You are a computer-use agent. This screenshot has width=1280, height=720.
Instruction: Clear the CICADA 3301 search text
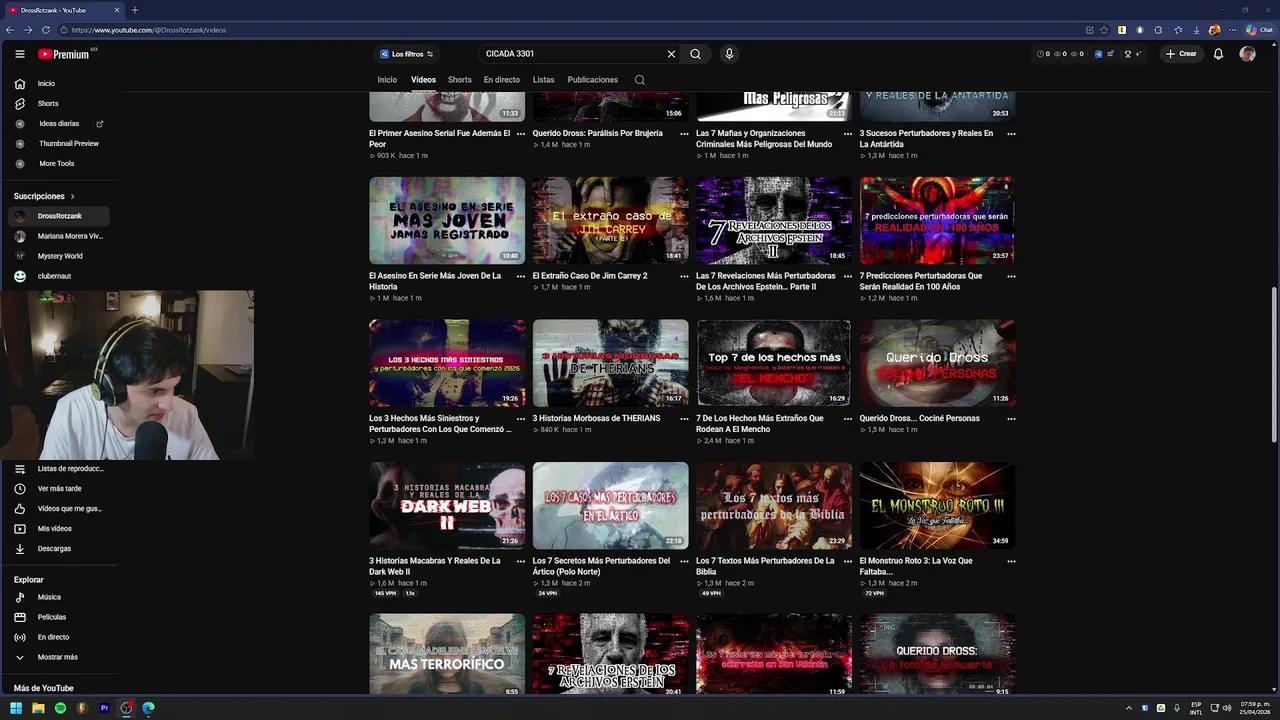[x=671, y=54]
